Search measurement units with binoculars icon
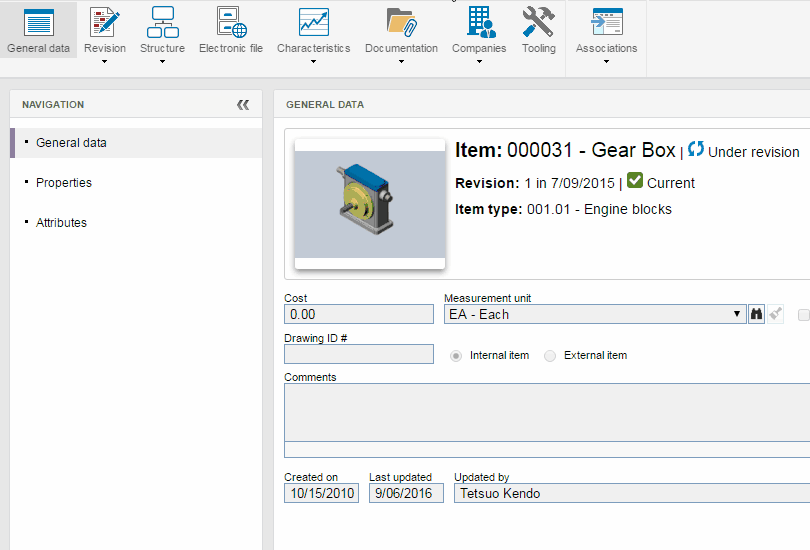The height and width of the screenshot is (550, 810). (756, 314)
